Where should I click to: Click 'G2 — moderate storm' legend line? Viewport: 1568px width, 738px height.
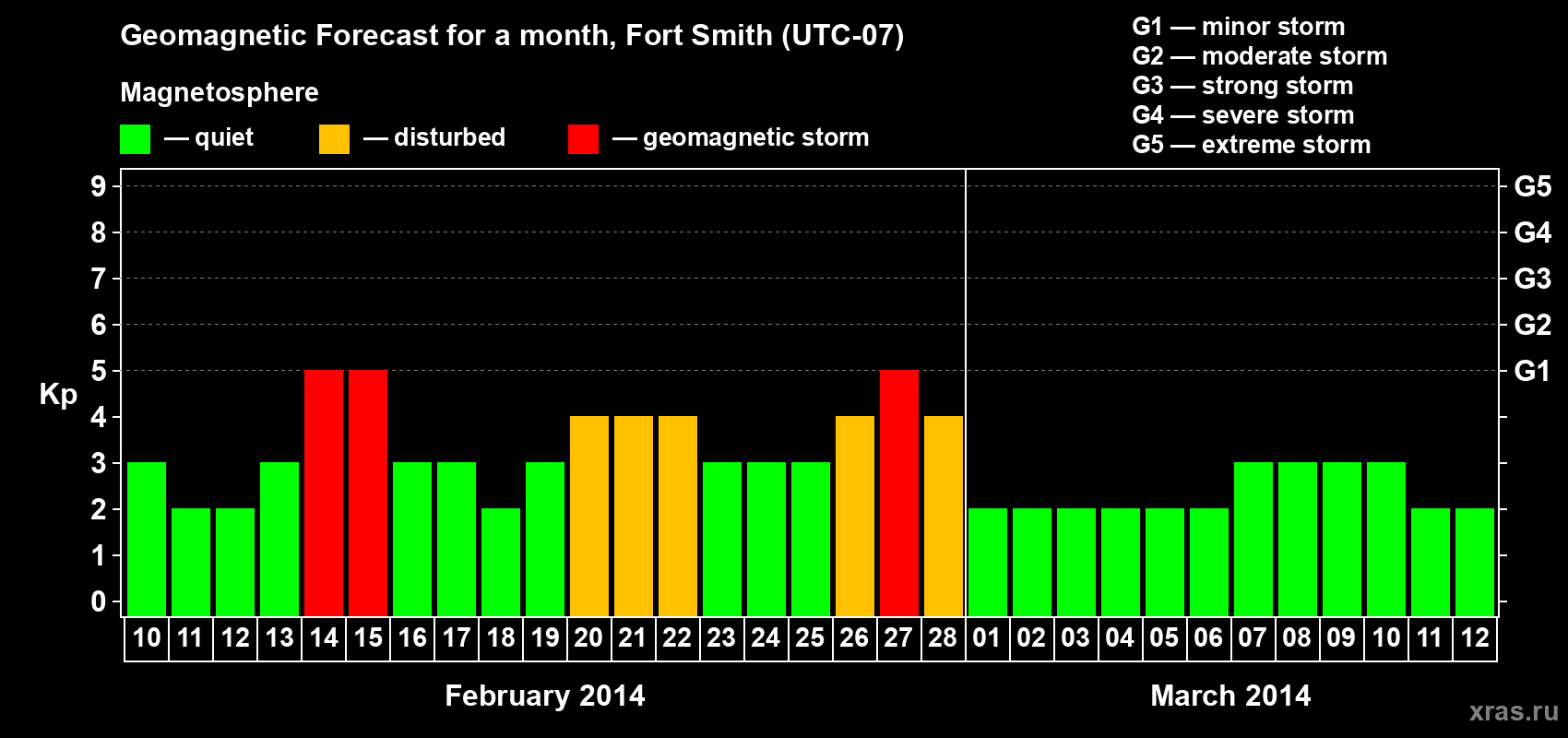point(1259,56)
